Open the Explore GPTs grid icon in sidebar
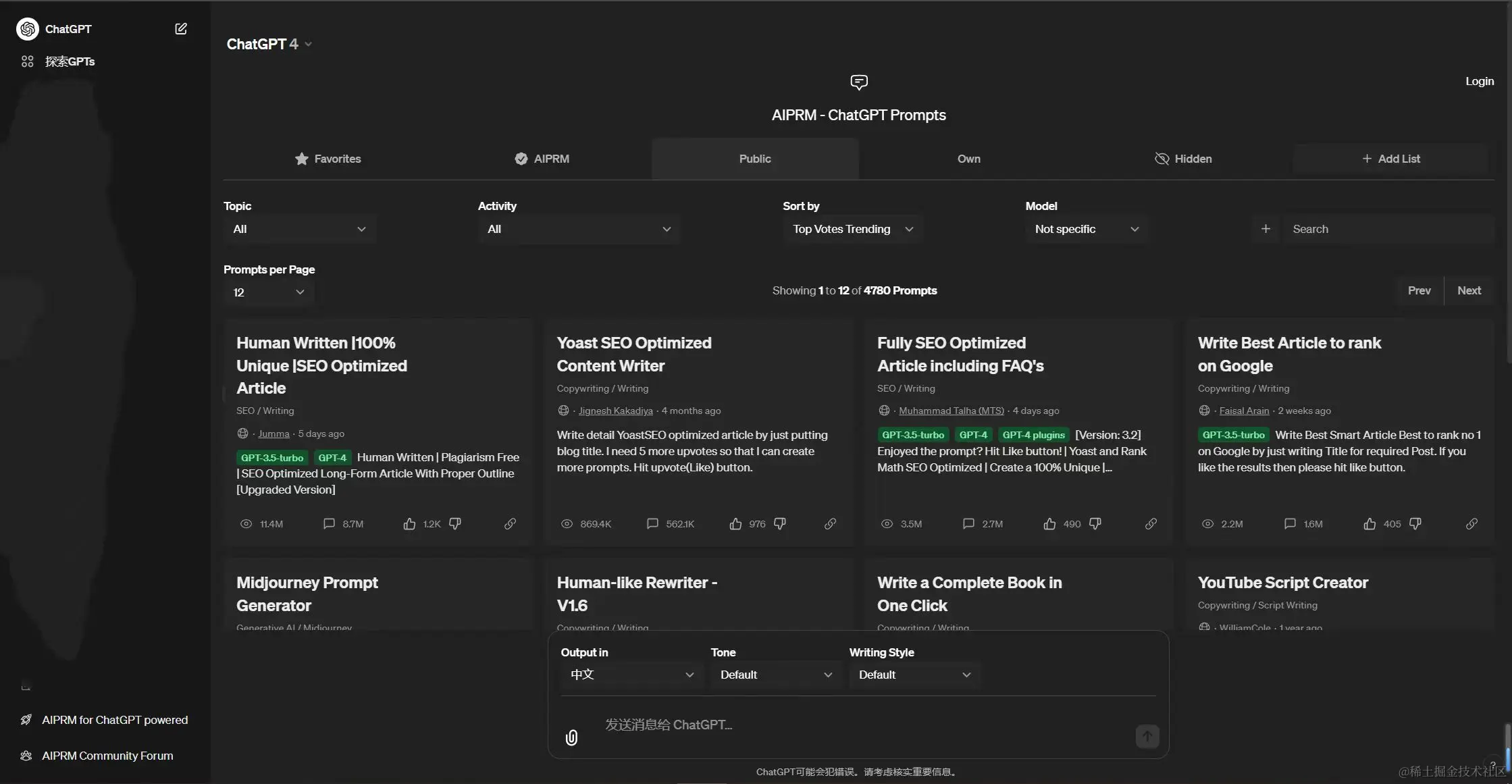The image size is (1512, 784). (27, 61)
